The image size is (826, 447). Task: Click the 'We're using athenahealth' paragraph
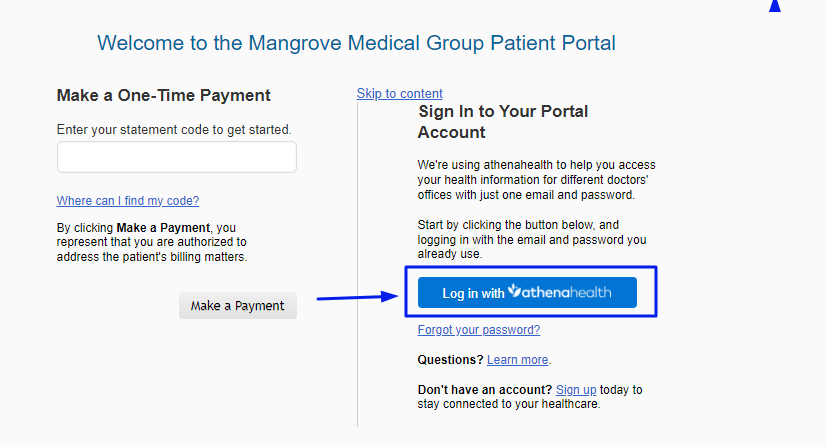tap(537, 180)
